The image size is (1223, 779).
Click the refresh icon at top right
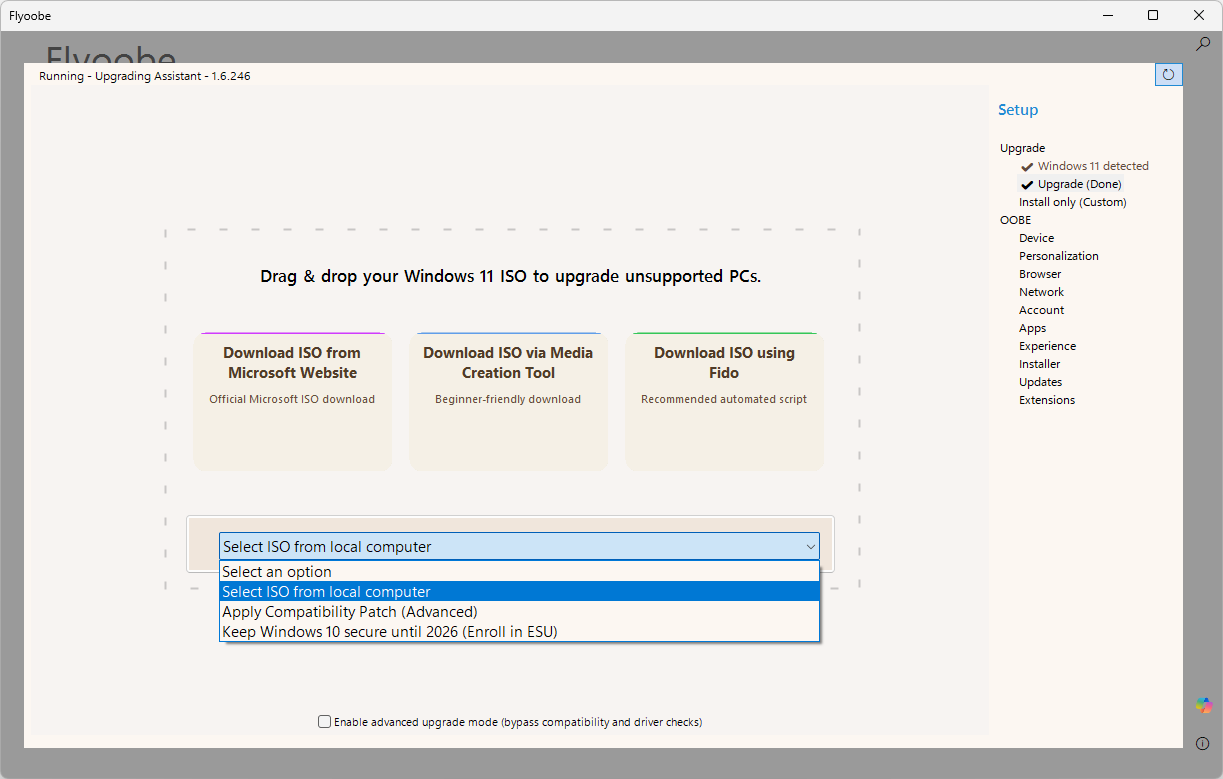(x=1168, y=75)
